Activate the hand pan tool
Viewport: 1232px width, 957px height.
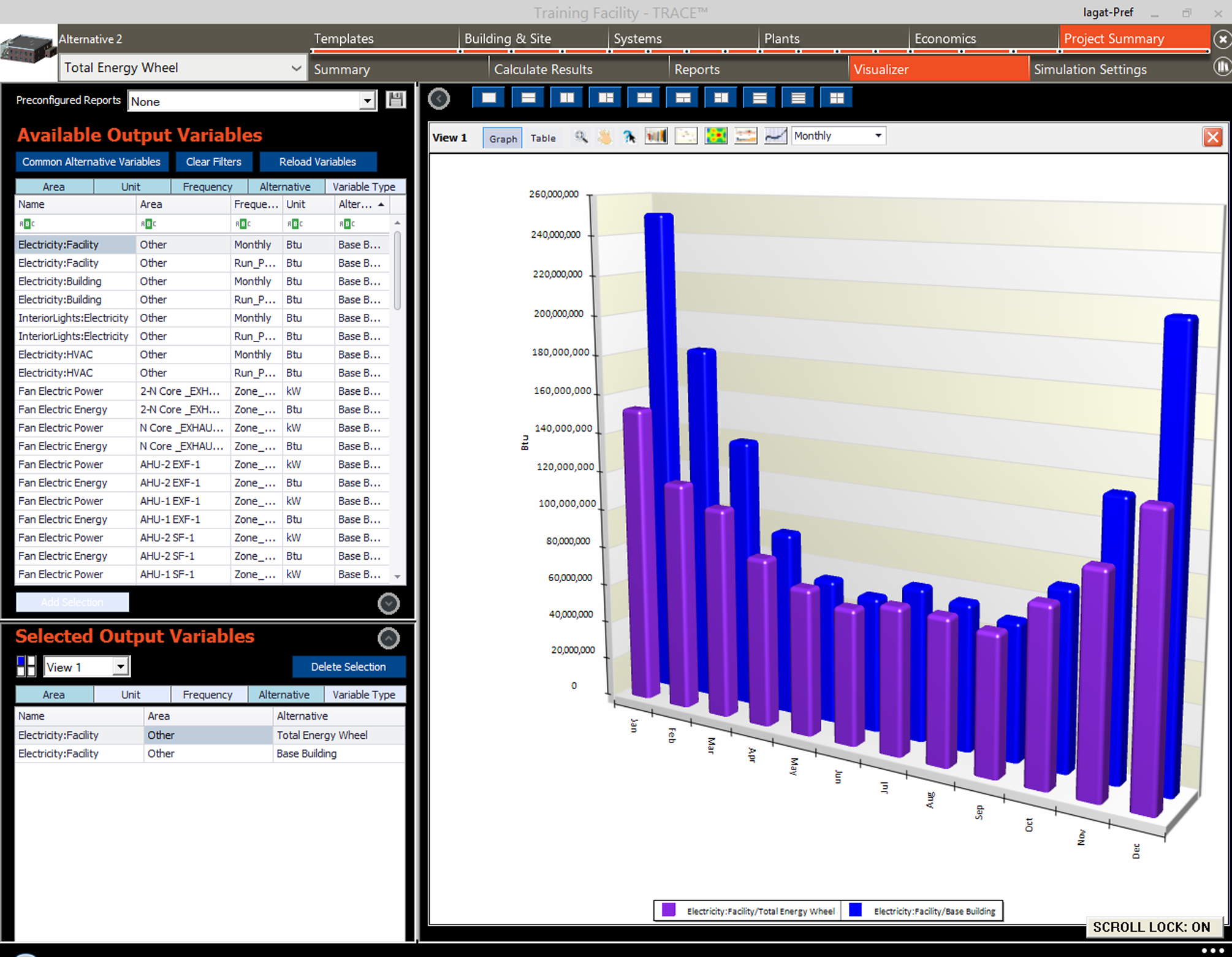[x=604, y=136]
